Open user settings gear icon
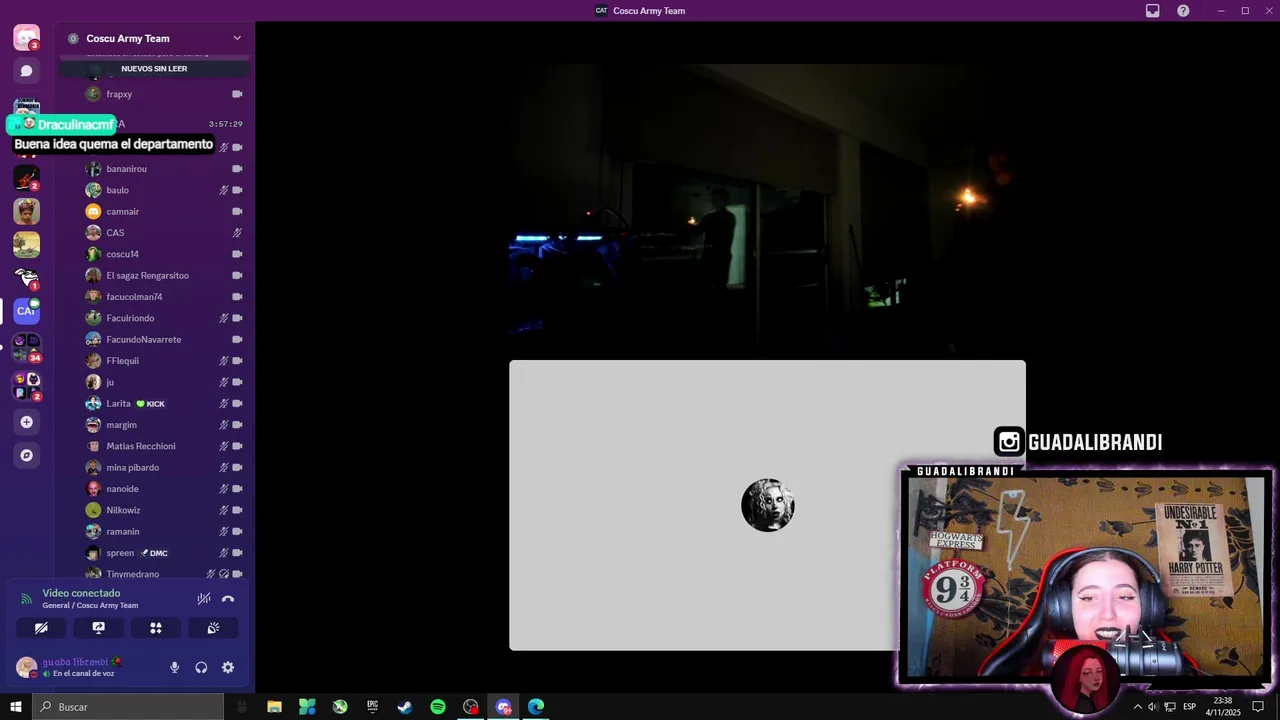1280x720 pixels. [228, 668]
